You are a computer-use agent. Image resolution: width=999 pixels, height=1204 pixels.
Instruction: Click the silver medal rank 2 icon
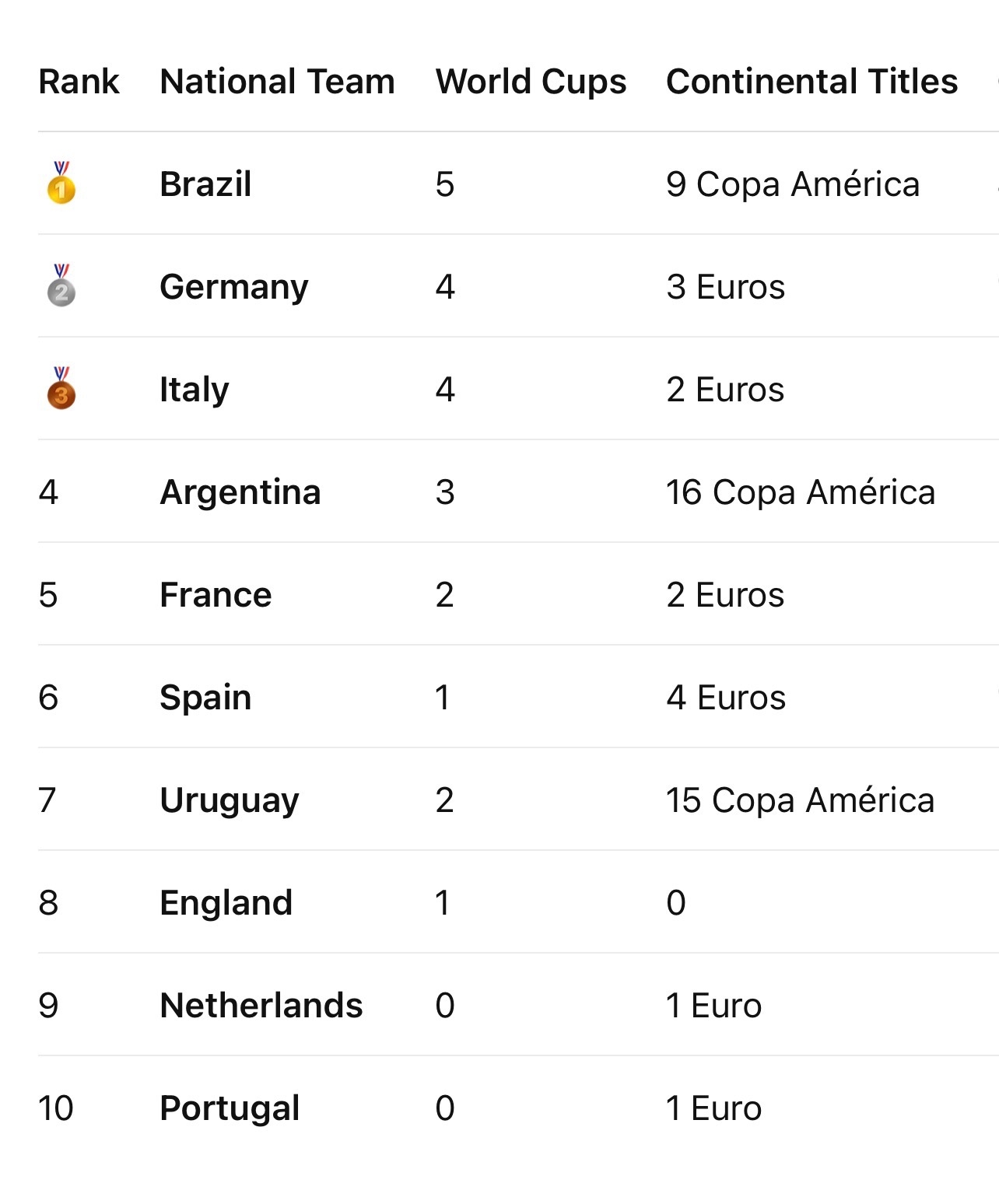(61, 285)
